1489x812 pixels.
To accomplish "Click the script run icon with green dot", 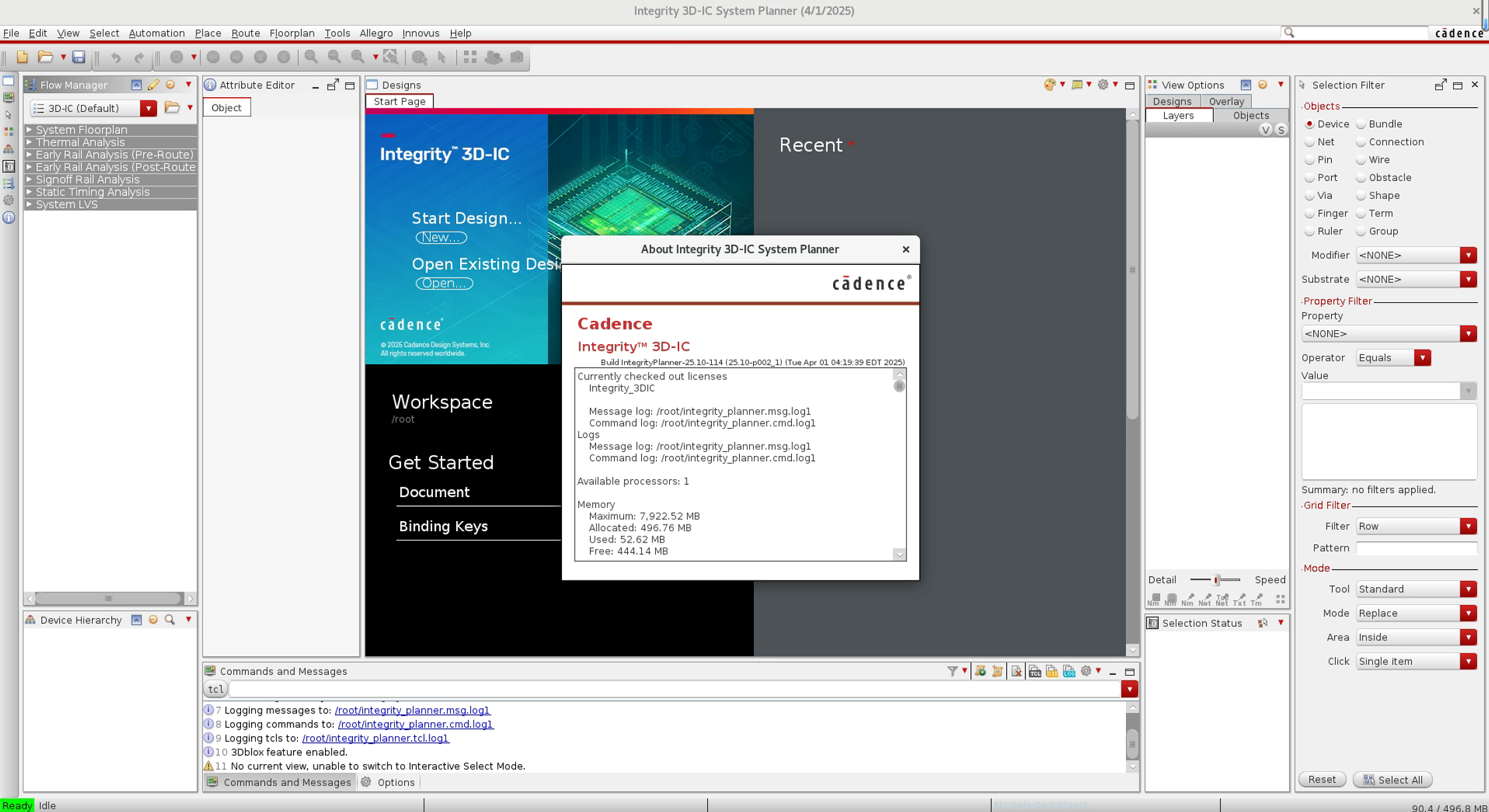I will pos(980,671).
